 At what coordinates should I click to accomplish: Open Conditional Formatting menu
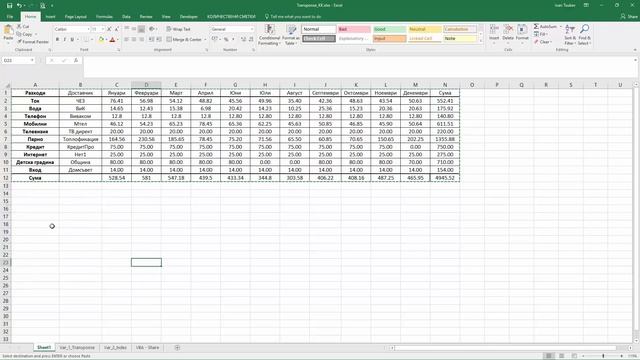269,35
